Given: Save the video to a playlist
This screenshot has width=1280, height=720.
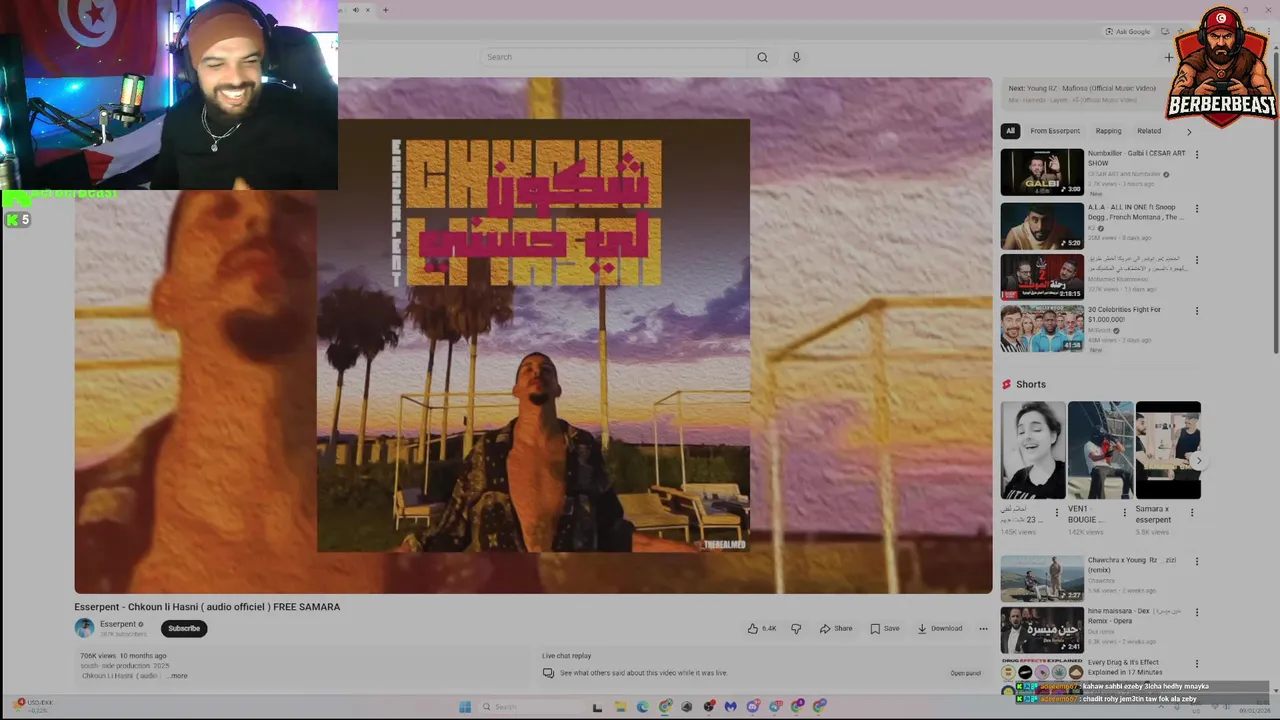Looking at the screenshot, I should (x=885, y=628).
